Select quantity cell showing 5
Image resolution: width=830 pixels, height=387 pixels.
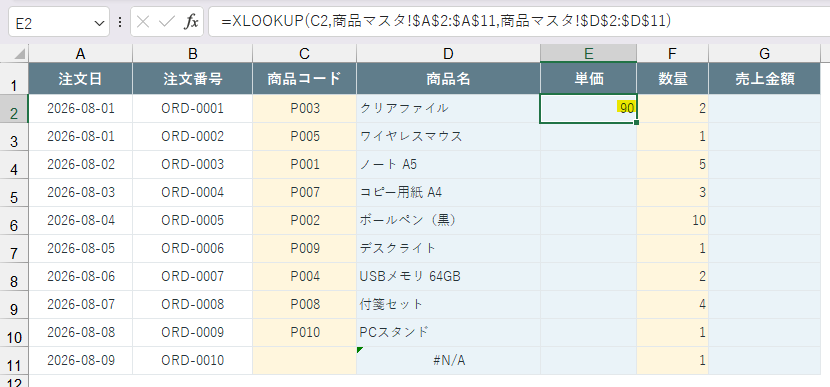point(672,165)
